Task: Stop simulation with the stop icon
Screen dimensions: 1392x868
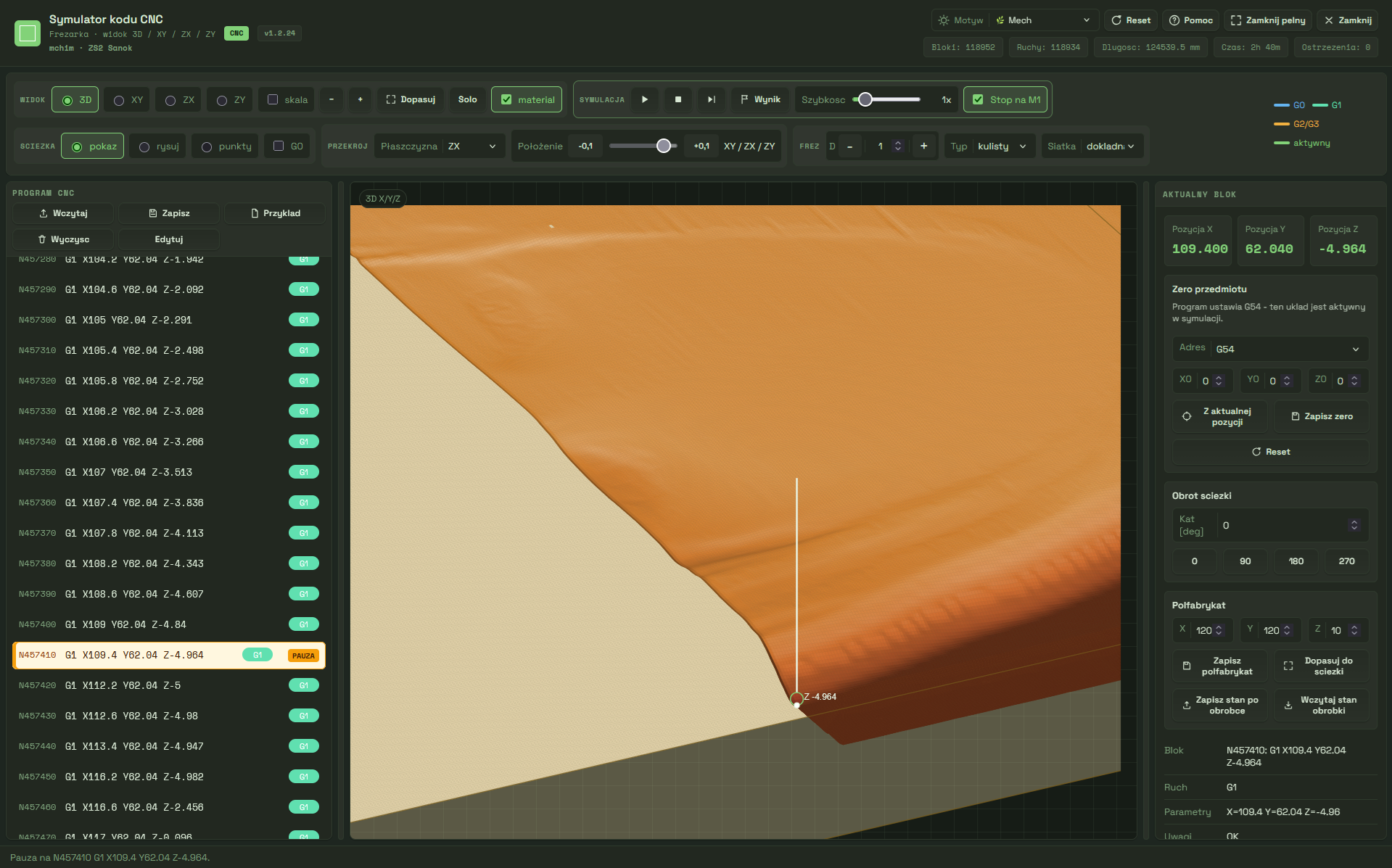Action: 678,99
